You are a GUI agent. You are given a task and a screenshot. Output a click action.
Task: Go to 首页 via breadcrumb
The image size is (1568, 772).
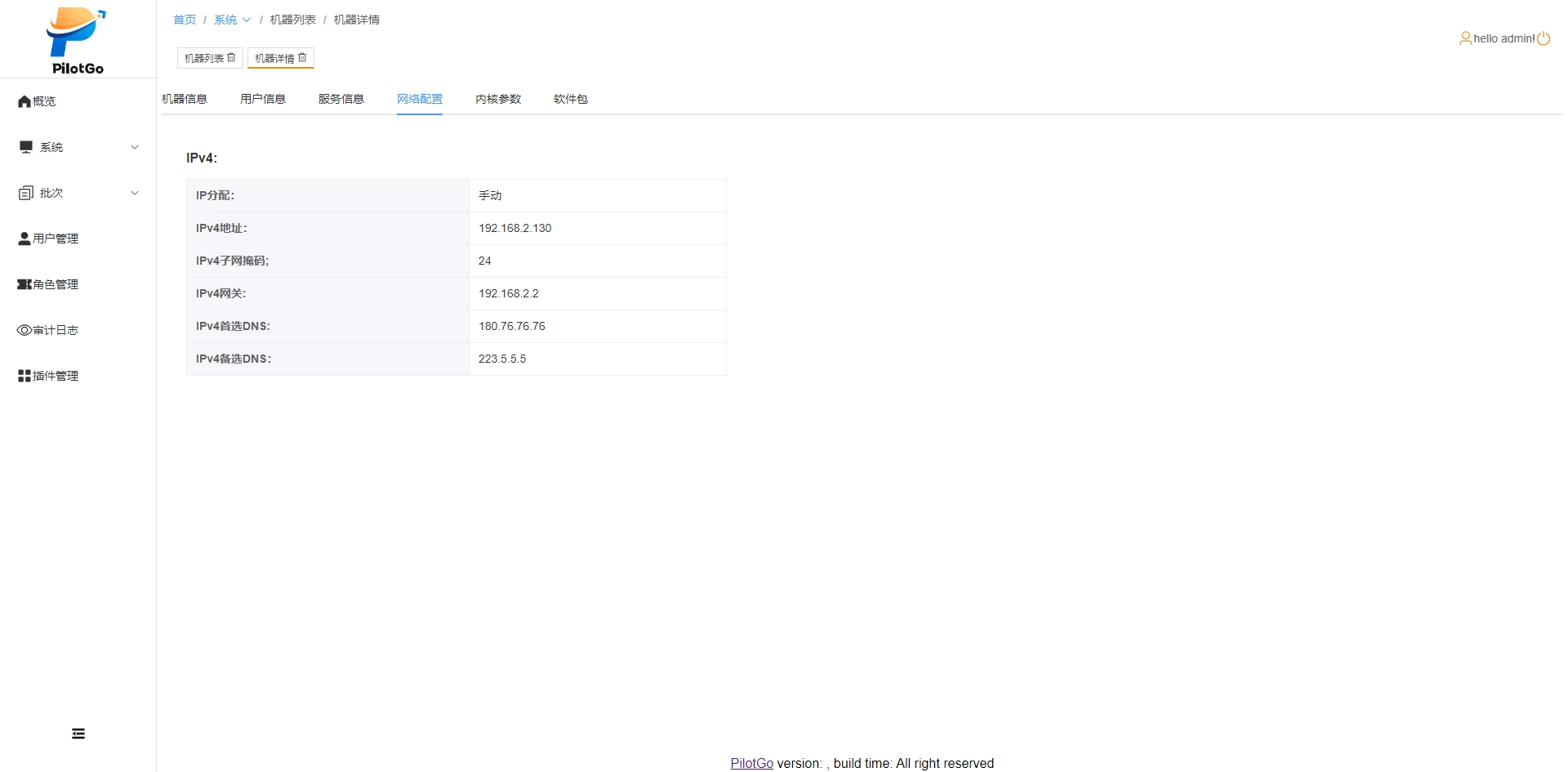(x=185, y=20)
